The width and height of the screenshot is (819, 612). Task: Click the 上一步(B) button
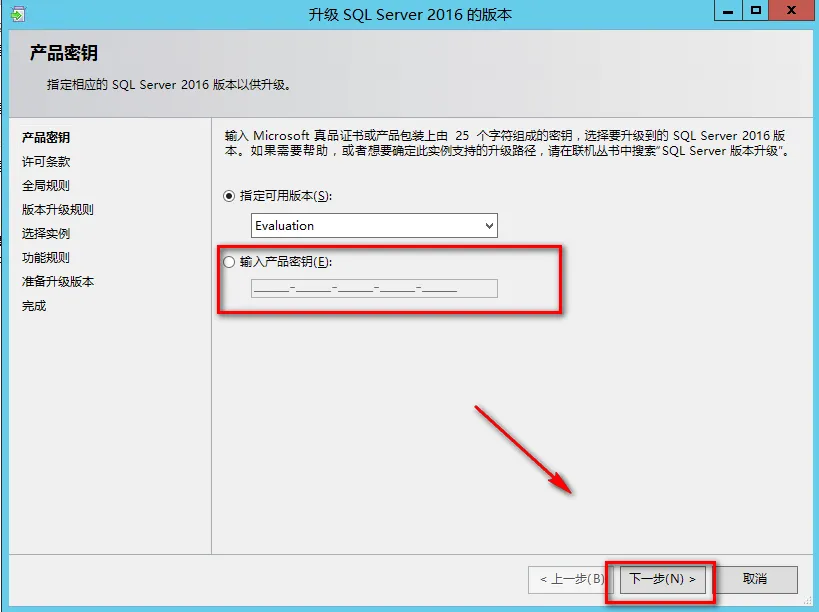point(571,579)
